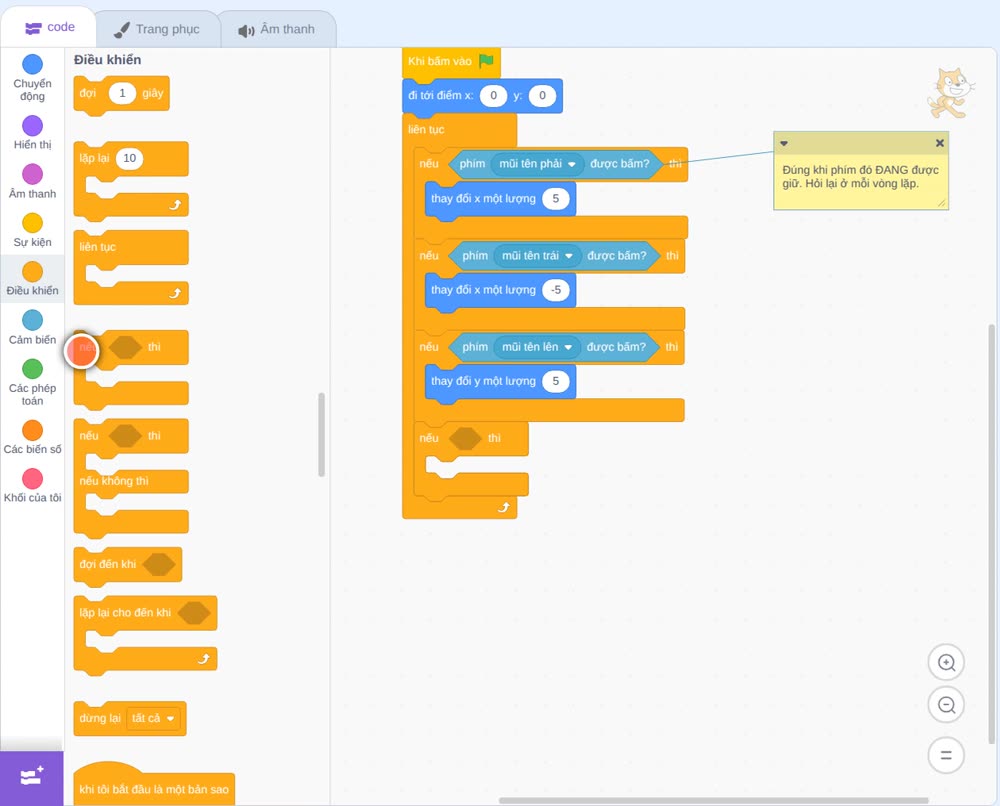Click the 5 value in thay đổi y block

tap(555, 381)
